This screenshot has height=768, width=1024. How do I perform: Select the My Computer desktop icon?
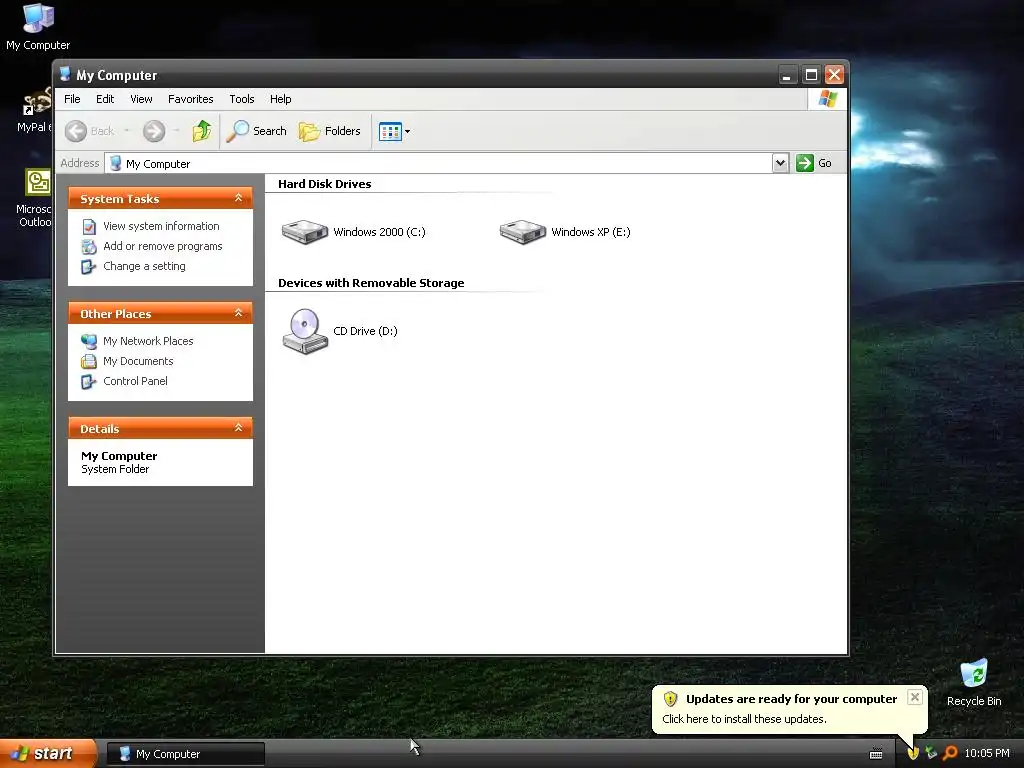click(38, 27)
